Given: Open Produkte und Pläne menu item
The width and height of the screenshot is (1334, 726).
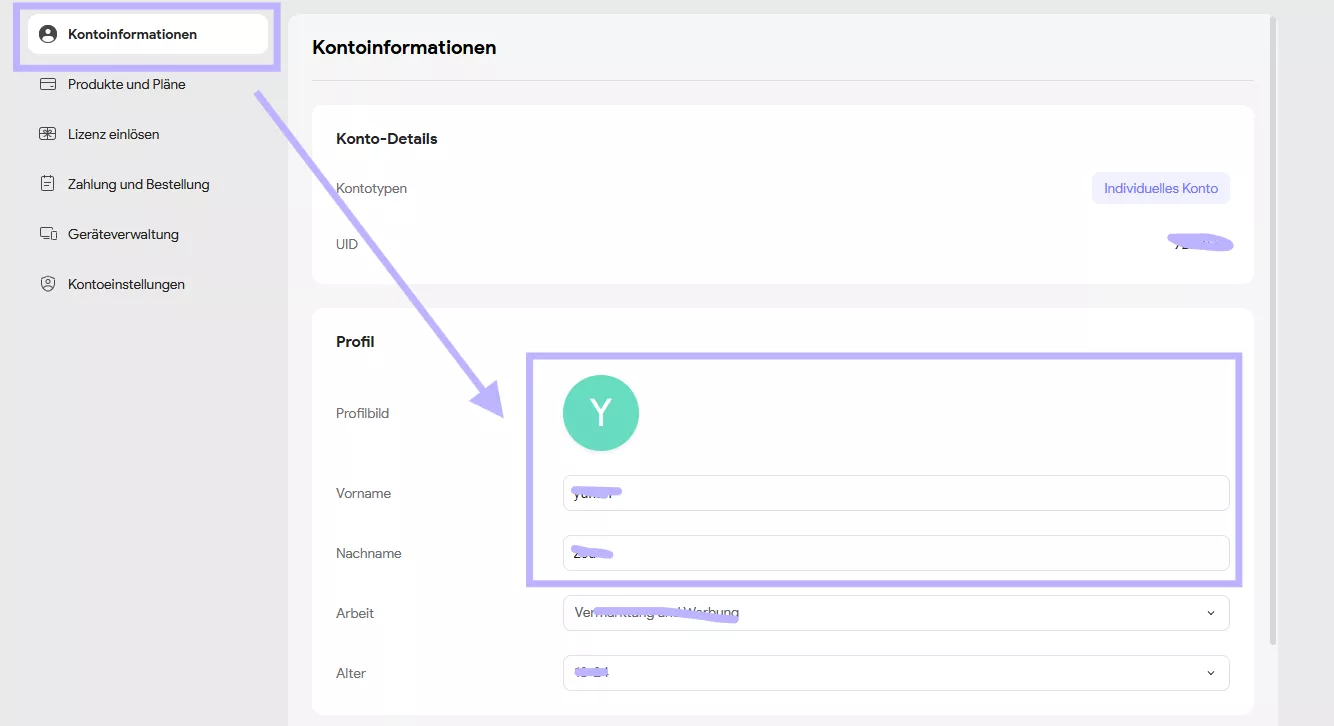Looking at the screenshot, I should click(127, 84).
